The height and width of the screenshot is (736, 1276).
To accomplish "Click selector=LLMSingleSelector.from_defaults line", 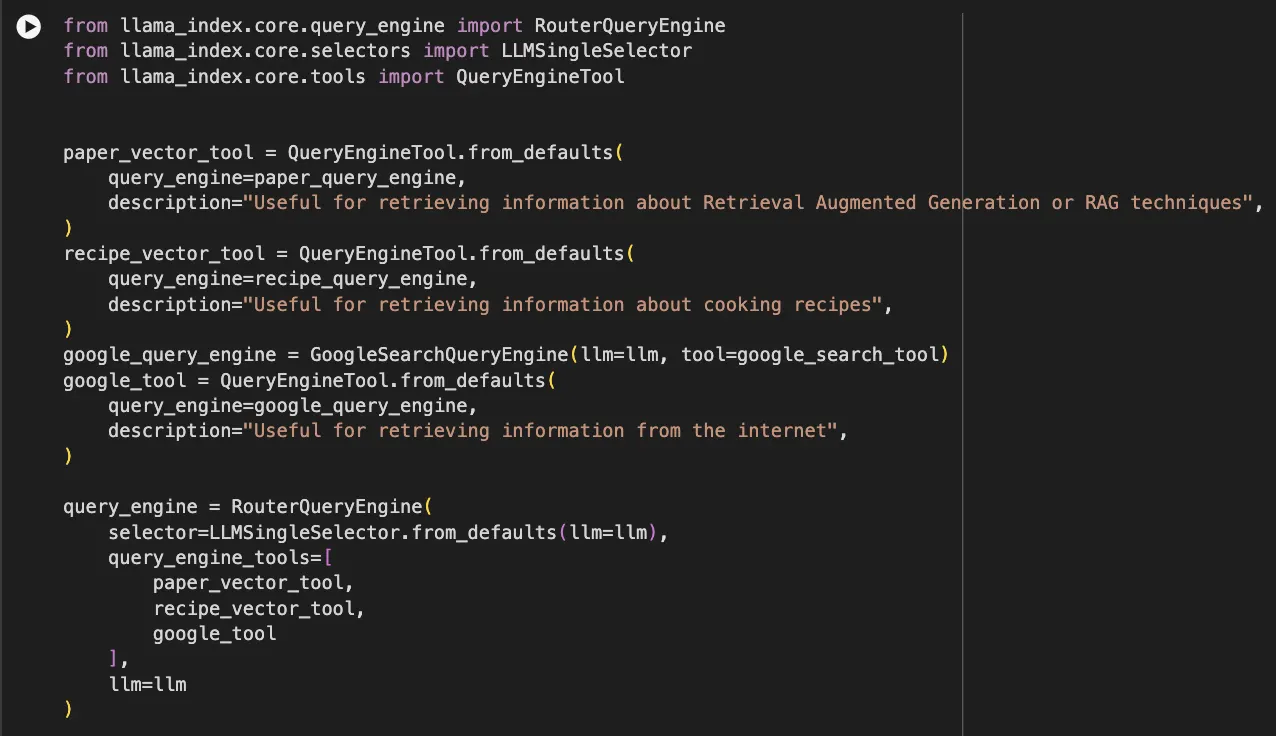I will [388, 532].
